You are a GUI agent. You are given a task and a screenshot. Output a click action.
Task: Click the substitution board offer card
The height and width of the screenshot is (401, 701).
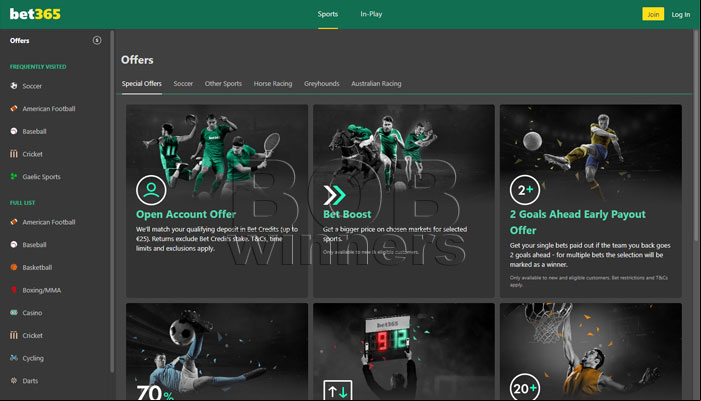404,352
